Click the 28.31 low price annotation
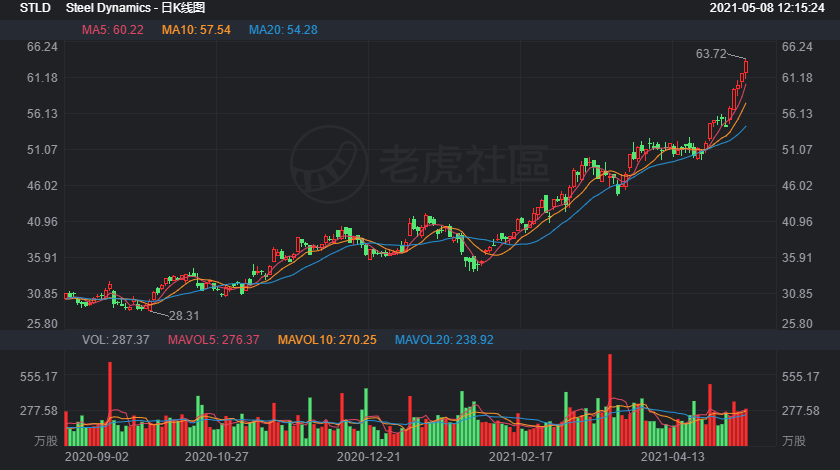The width and height of the screenshot is (840, 470). [x=184, y=316]
